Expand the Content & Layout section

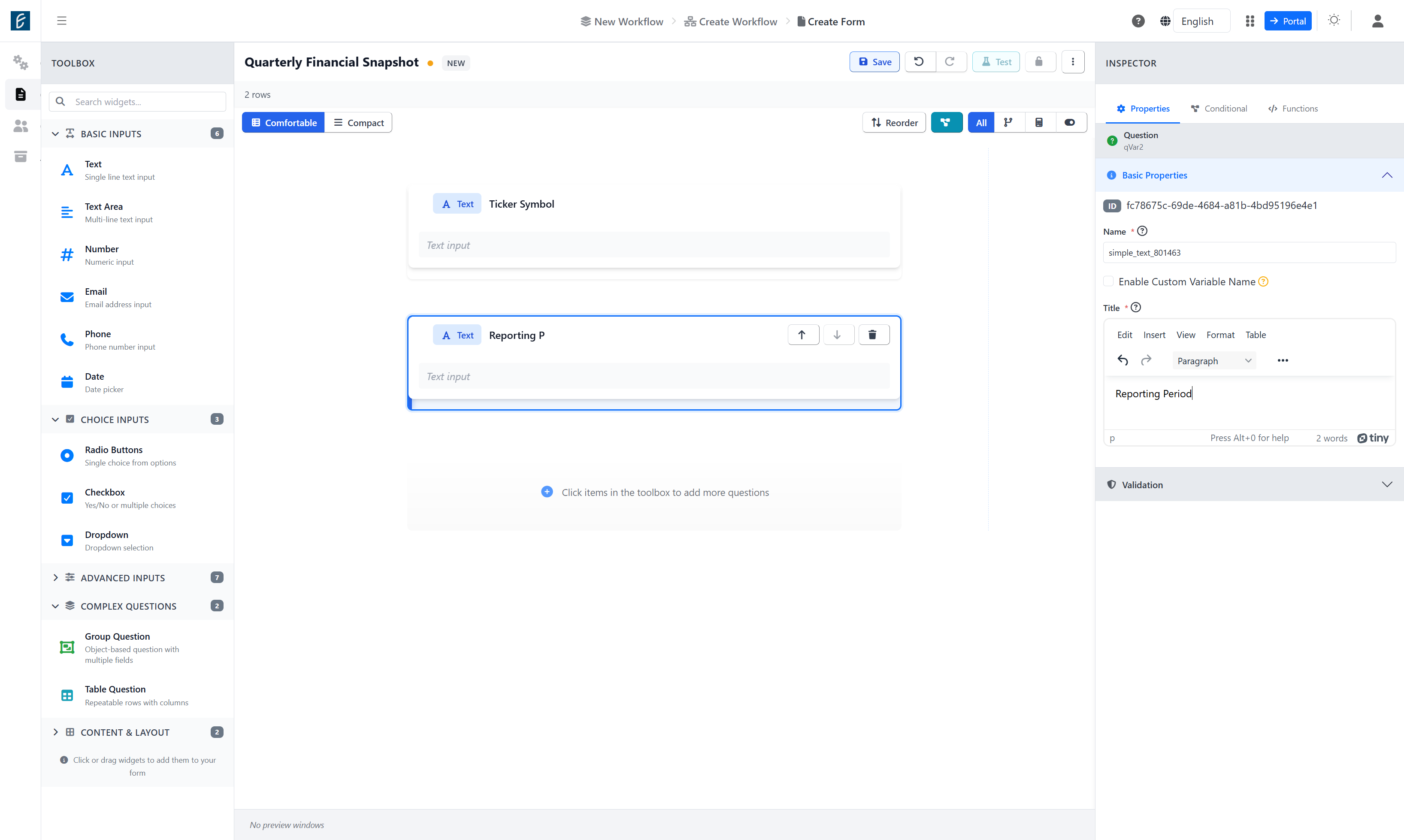click(138, 732)
